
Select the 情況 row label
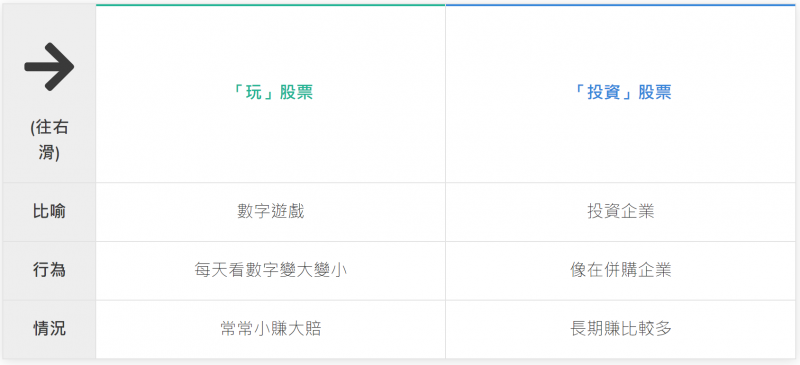pos(49,329)
